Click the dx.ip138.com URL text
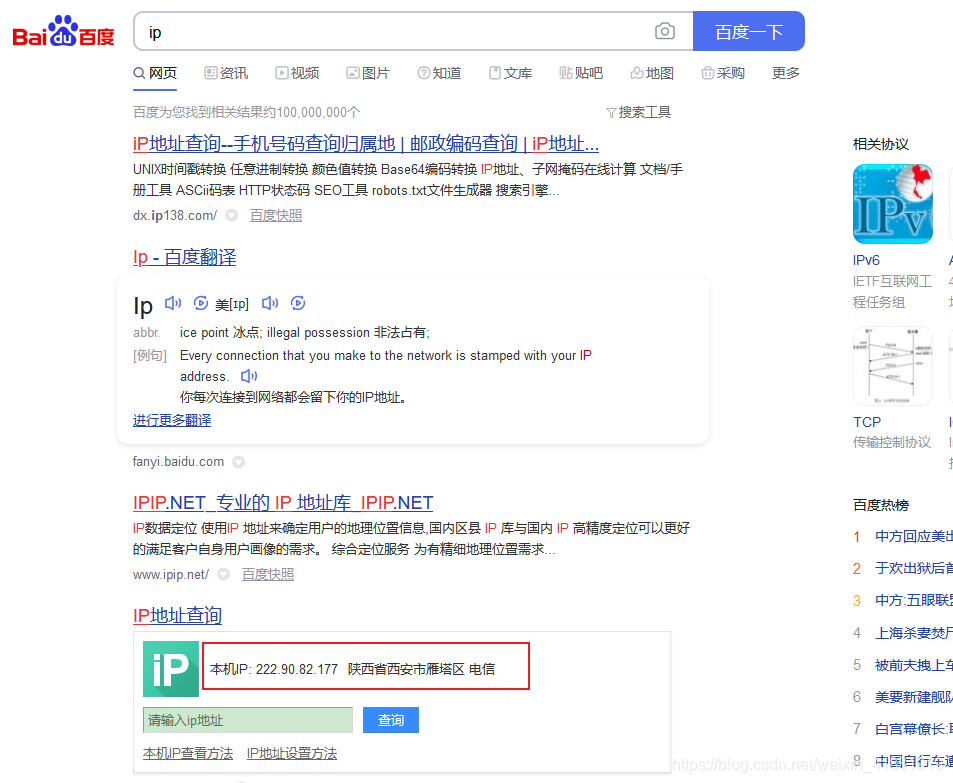Screen dimensions: 953x783 click(x=175, y=215)
